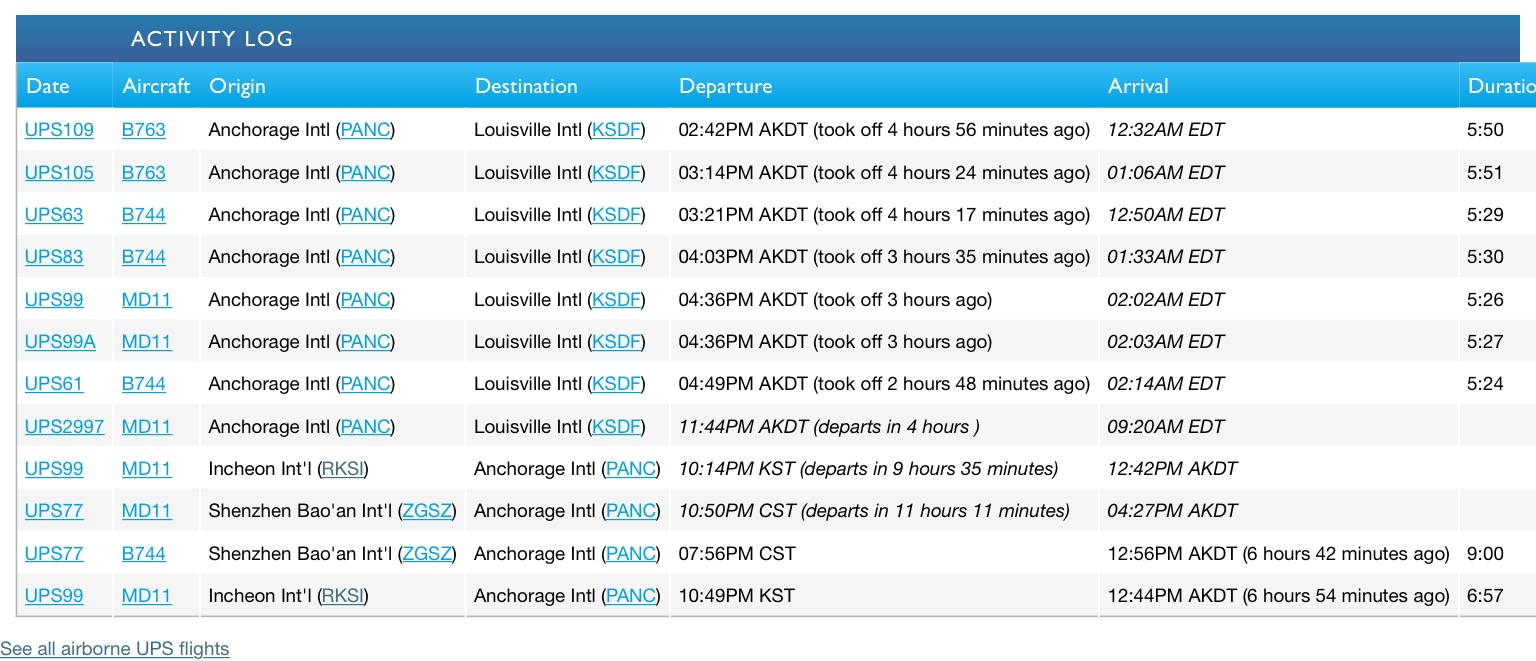Image resolution: width=1536 pixels, height=661 pixels.
Task: Open the UPS99A flight link
Action: (60, 341)
